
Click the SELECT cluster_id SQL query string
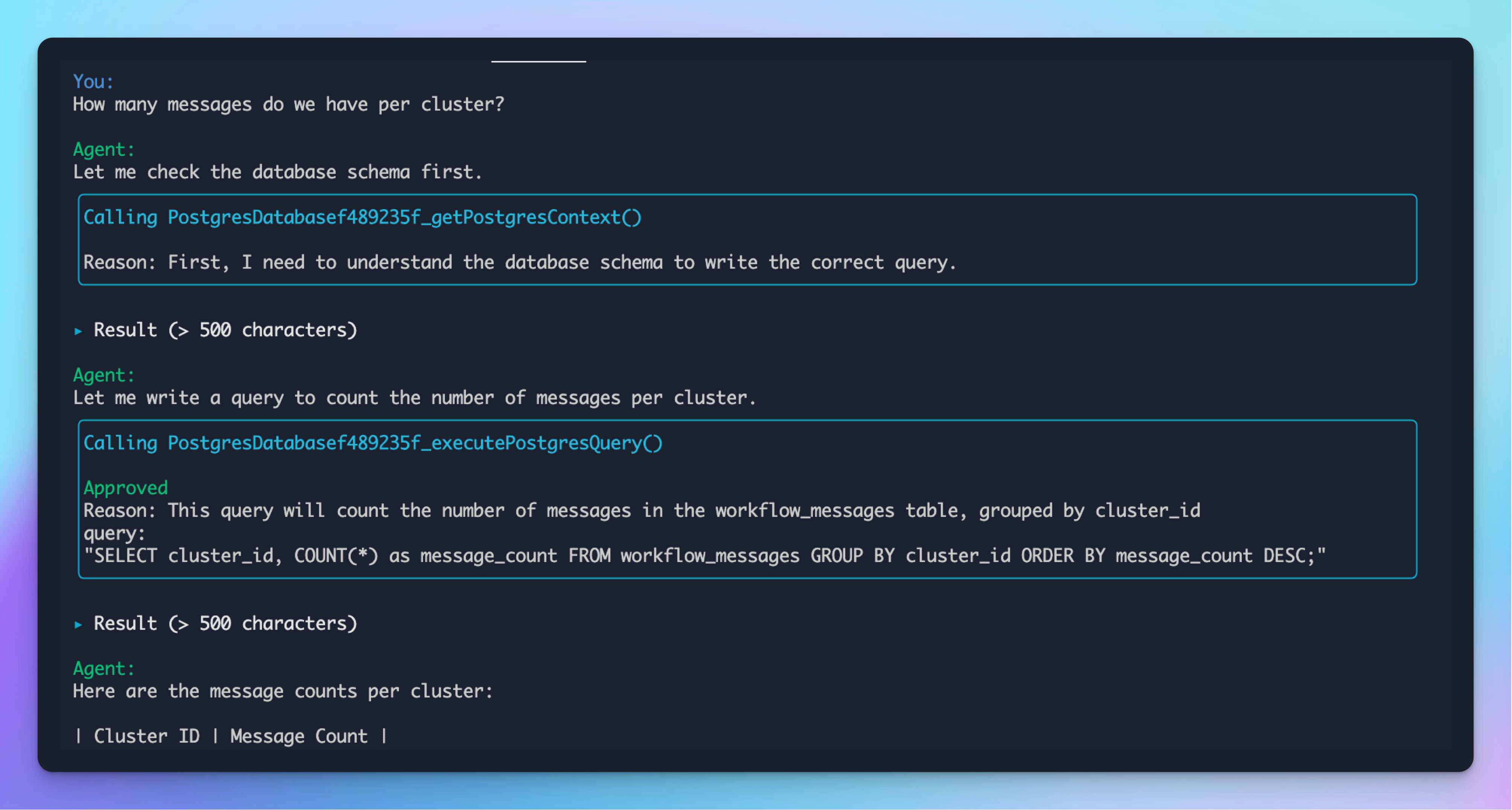pos(704,556)
